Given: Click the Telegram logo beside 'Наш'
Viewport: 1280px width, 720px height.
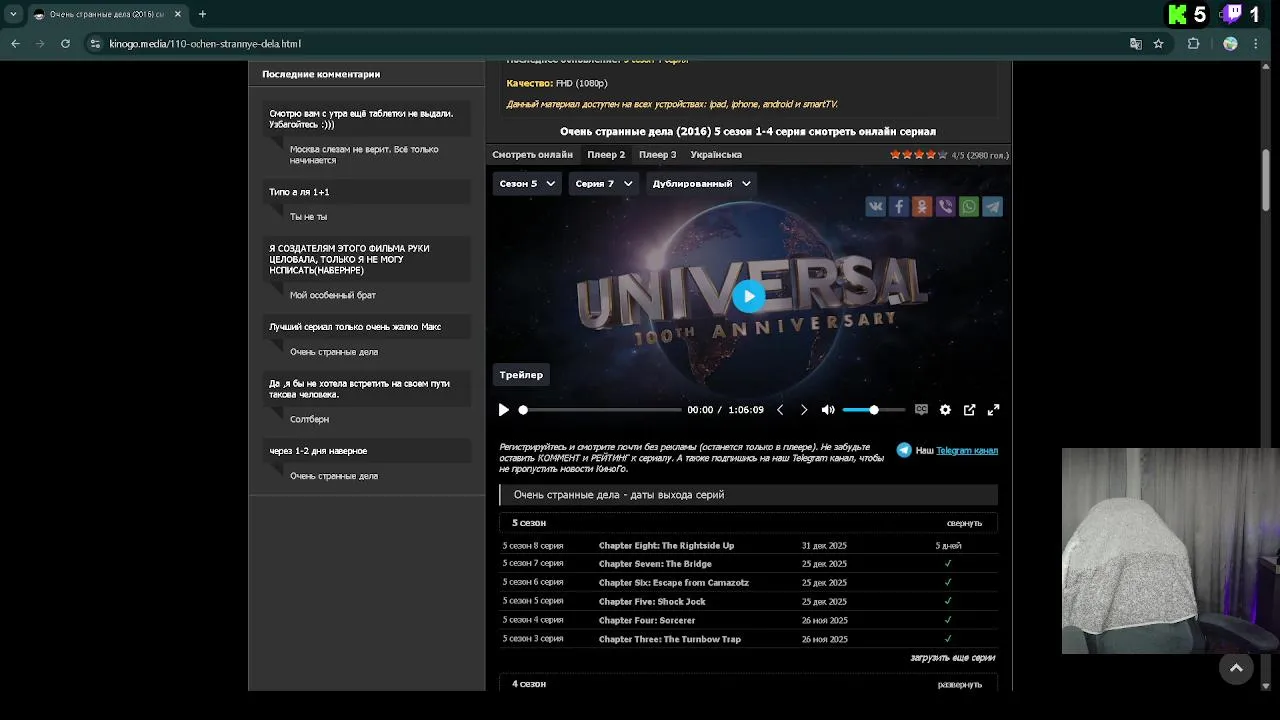Looking at the screenshot, I should pyautogui.click(x=904, y=450).
